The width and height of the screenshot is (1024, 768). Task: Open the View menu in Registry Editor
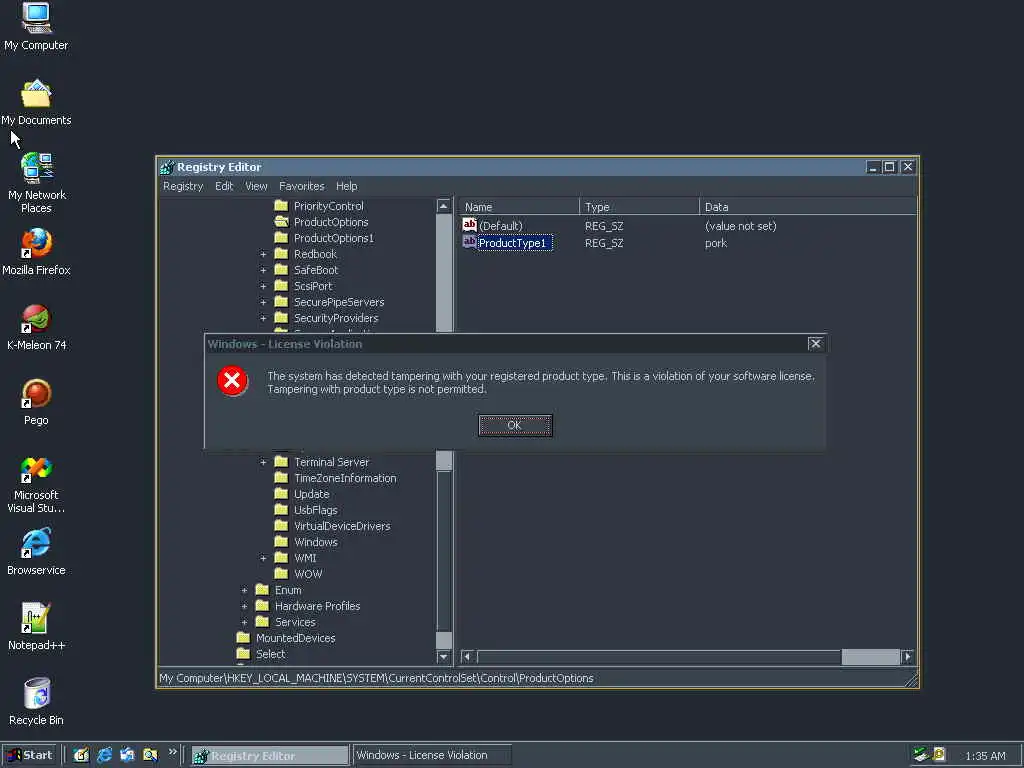tap(256, 186)
